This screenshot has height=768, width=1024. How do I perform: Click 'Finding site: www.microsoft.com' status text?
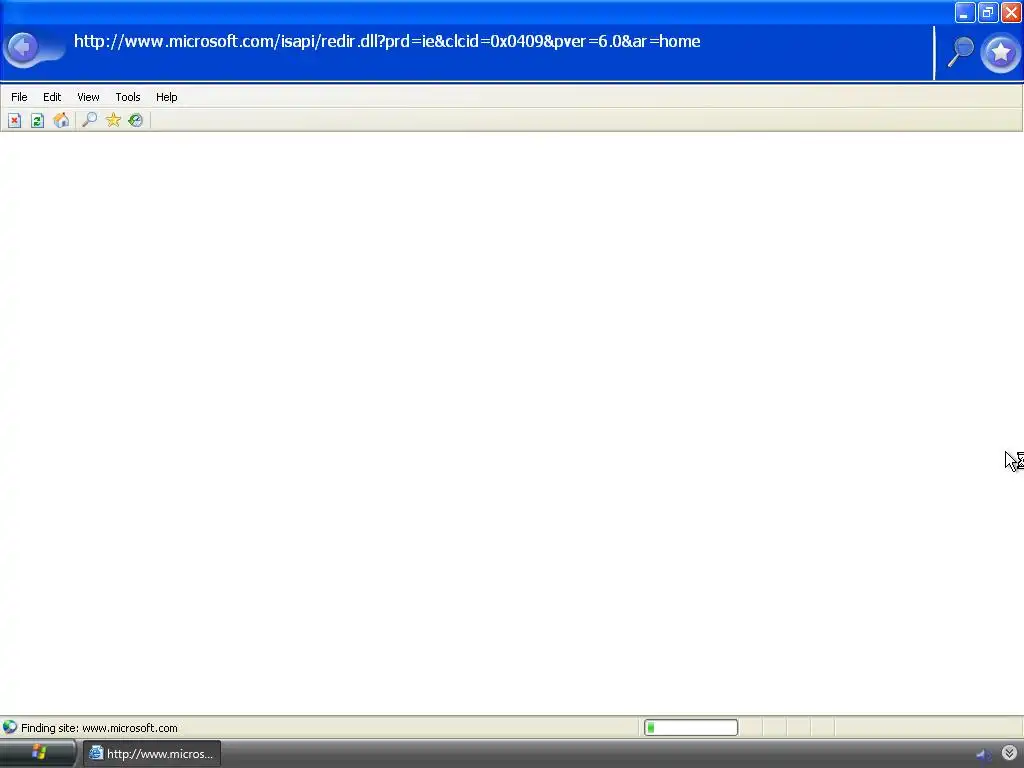[x=99, y=728]
